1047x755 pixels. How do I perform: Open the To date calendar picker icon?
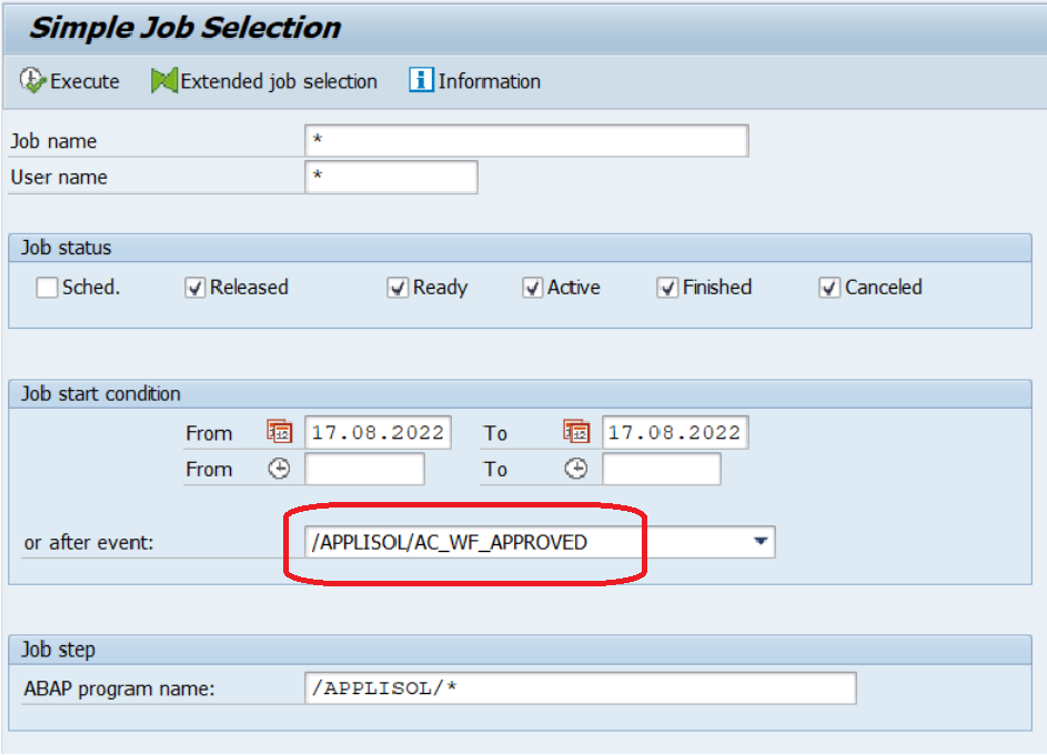click(576, 432)
